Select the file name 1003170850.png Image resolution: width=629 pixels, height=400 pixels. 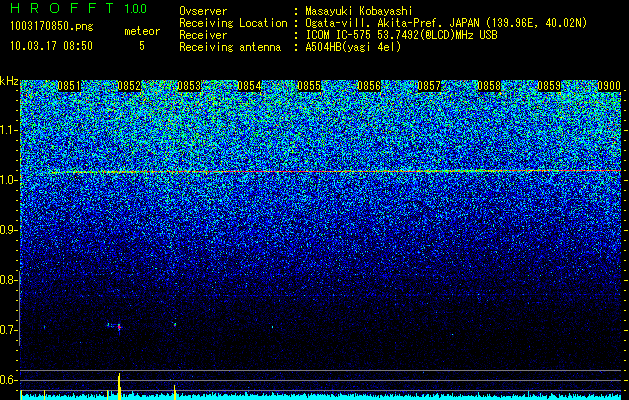tap(52, 27)
